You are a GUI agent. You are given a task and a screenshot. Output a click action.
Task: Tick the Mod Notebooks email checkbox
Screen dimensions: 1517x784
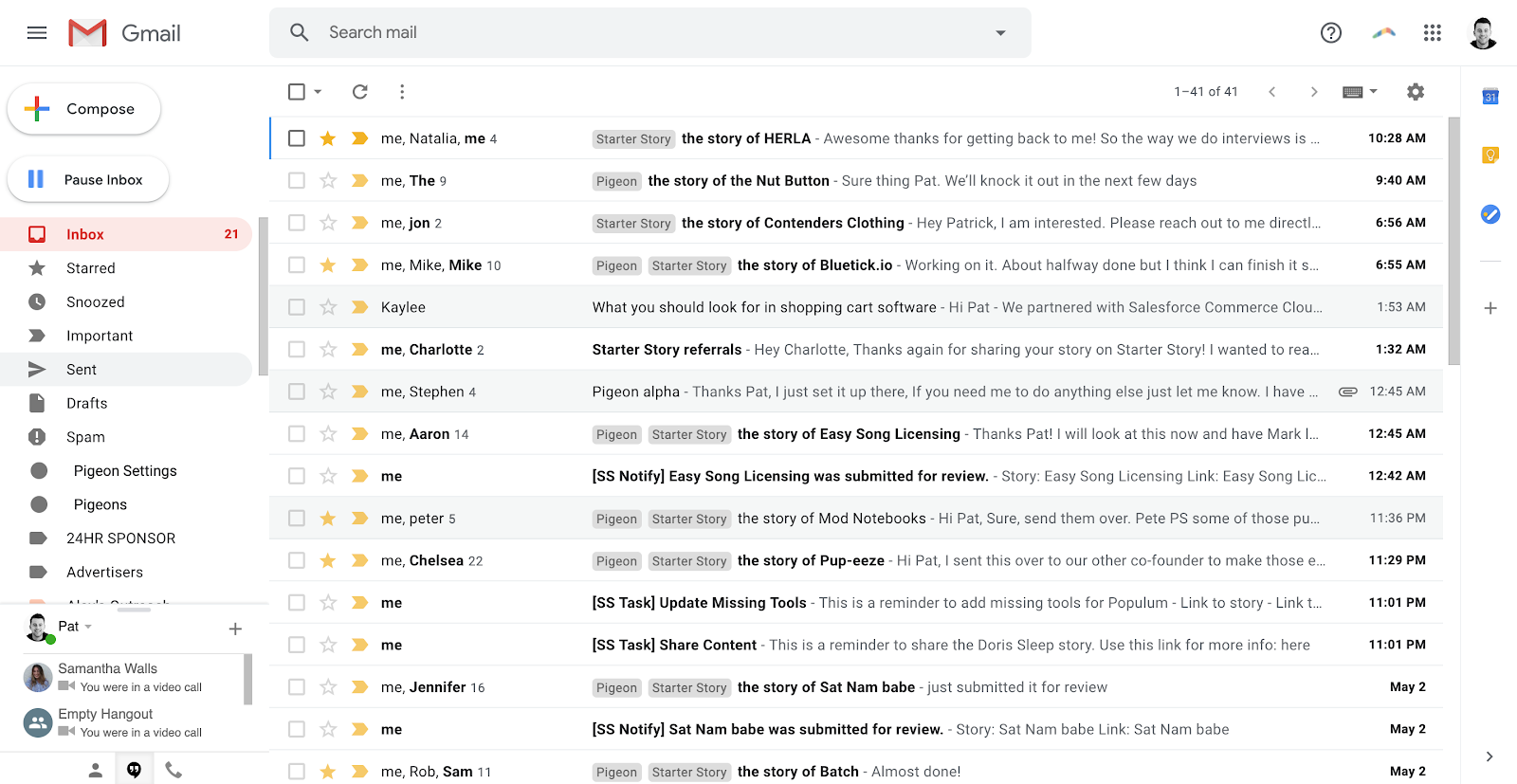pos(297,519)
